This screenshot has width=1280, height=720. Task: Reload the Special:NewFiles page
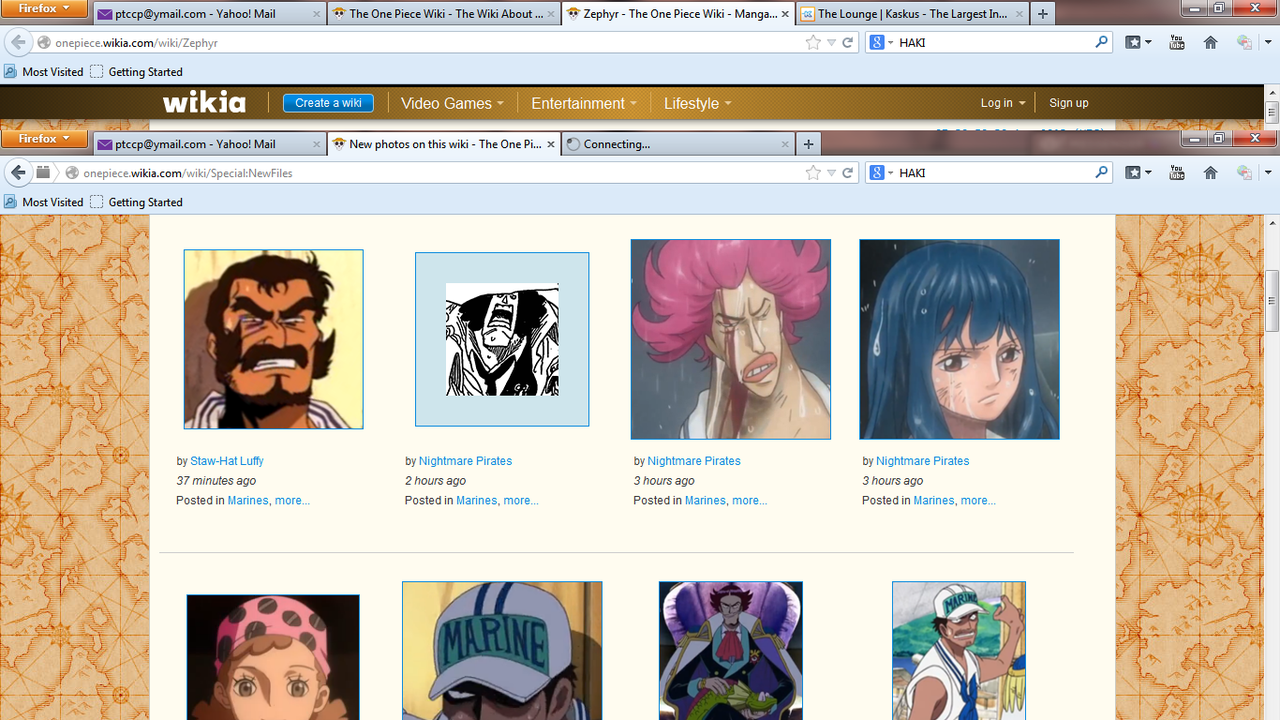tap(848, 173)
